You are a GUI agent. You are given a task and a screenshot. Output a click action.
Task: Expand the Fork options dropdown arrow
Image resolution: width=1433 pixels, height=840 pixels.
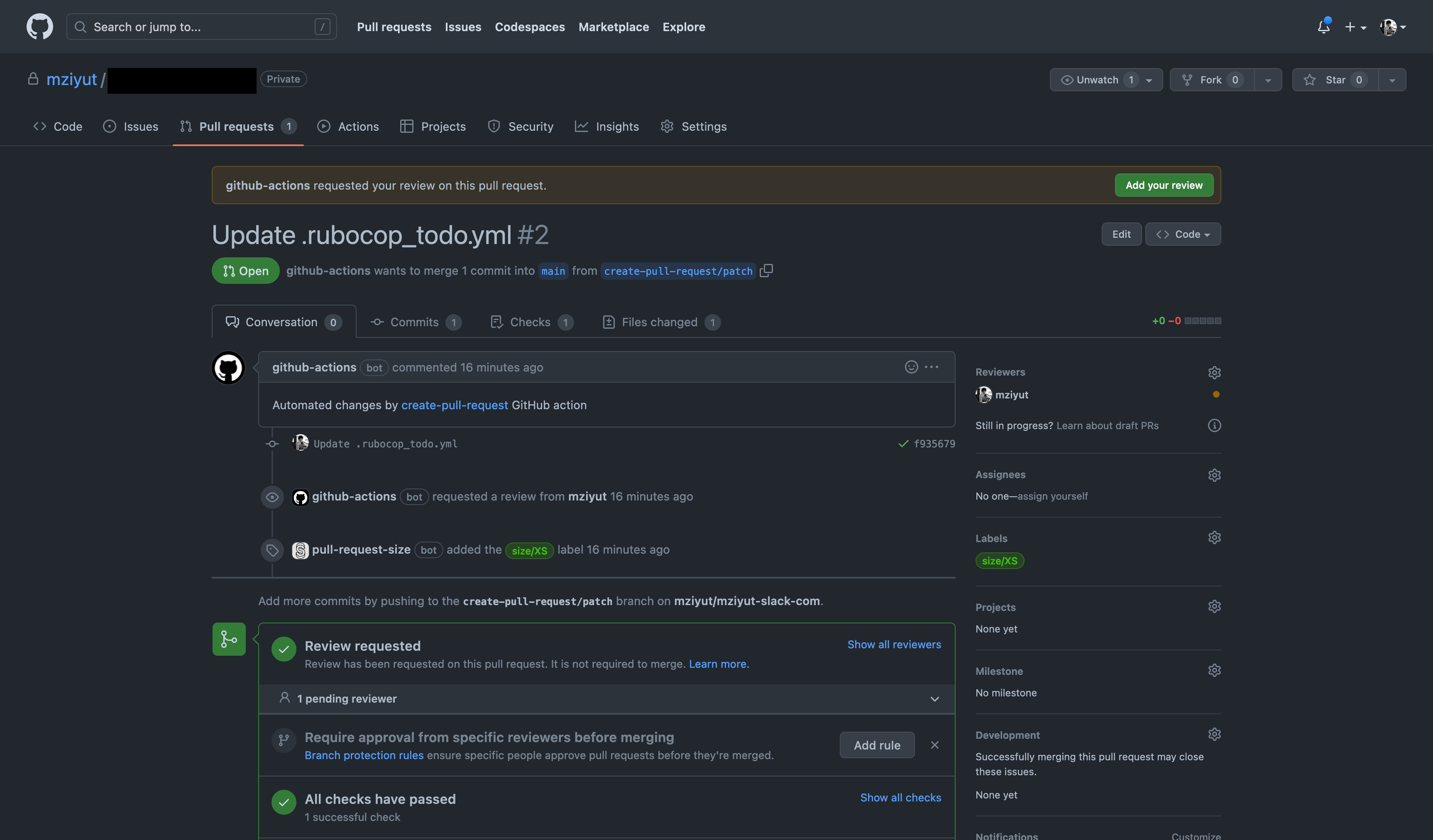click(x=1268, y=80)
